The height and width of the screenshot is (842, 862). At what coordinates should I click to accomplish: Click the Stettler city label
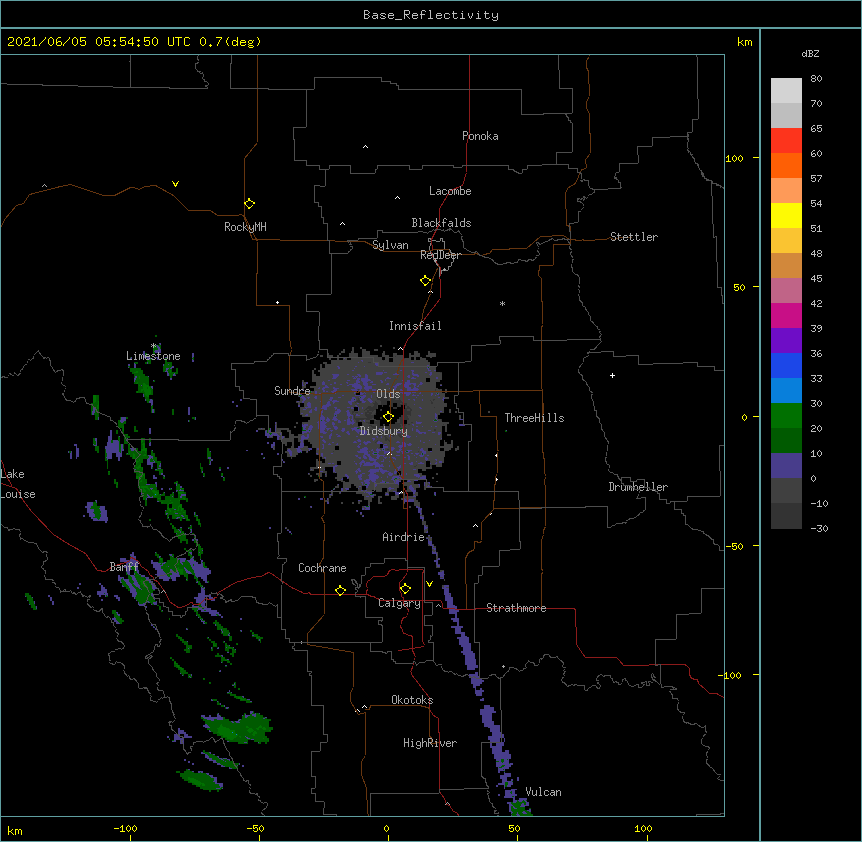(634, 237)
